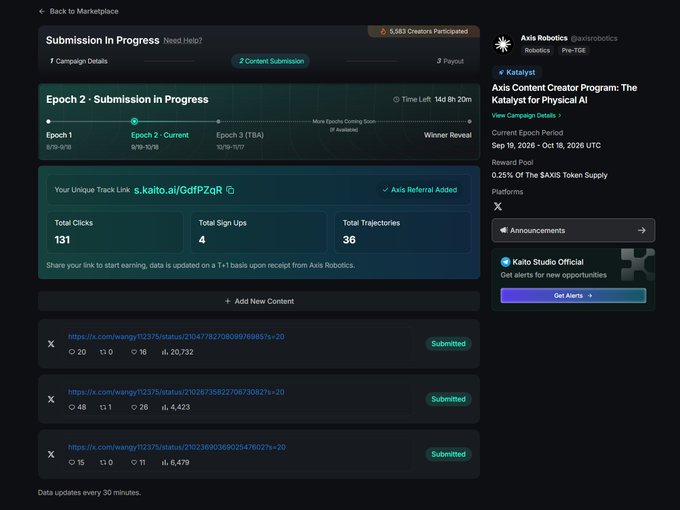The image size is (680, 510).
Task: Click the Total Clicks card
Action: pyautogui.click(x=114, y=232)
